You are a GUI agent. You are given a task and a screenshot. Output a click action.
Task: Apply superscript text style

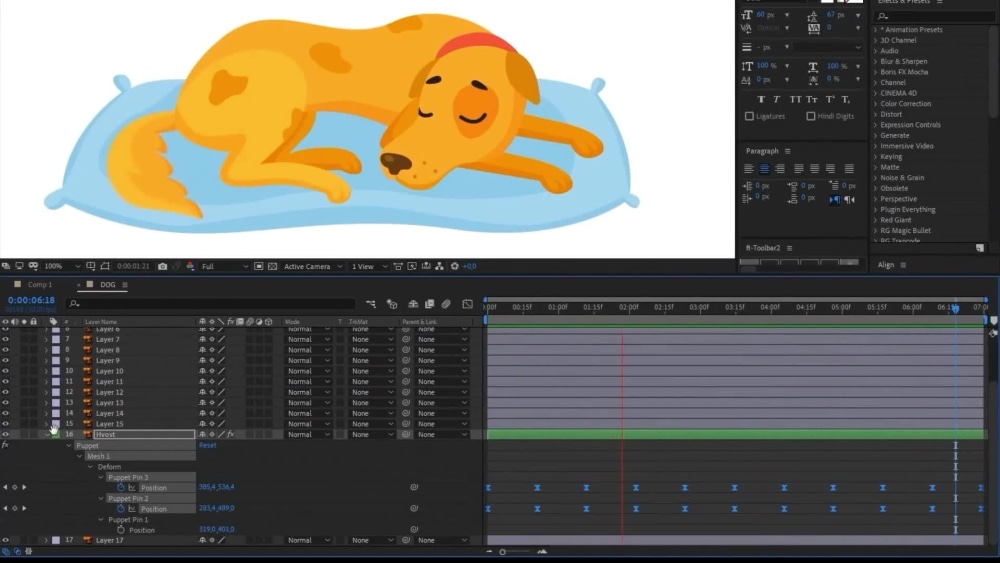830,99
